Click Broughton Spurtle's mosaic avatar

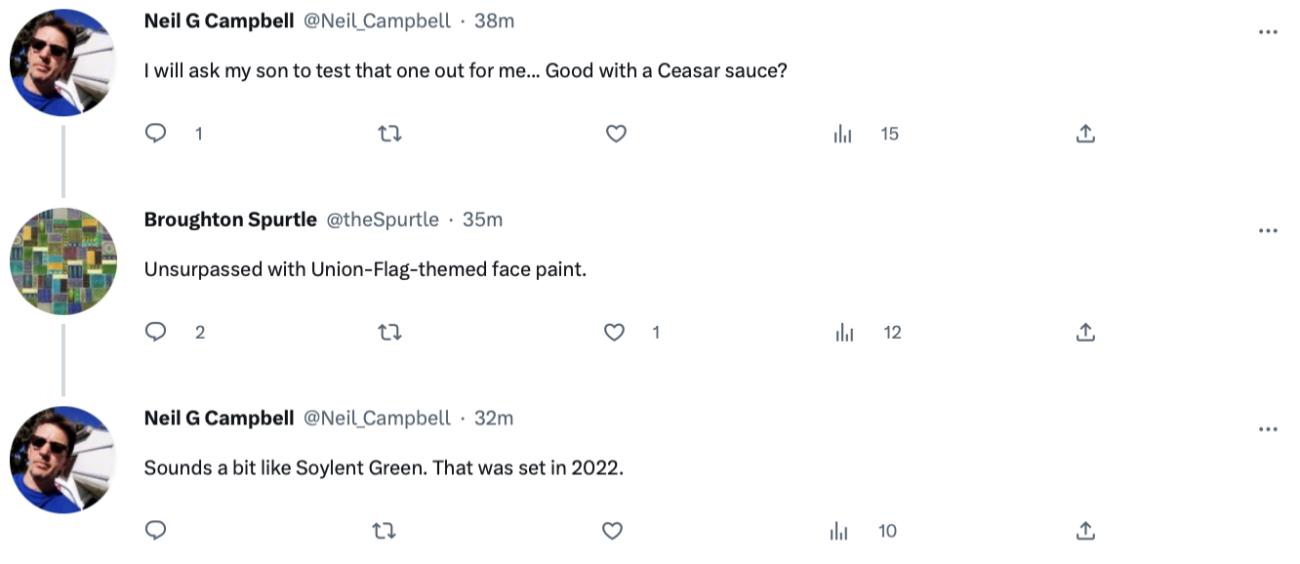(63, 261)
